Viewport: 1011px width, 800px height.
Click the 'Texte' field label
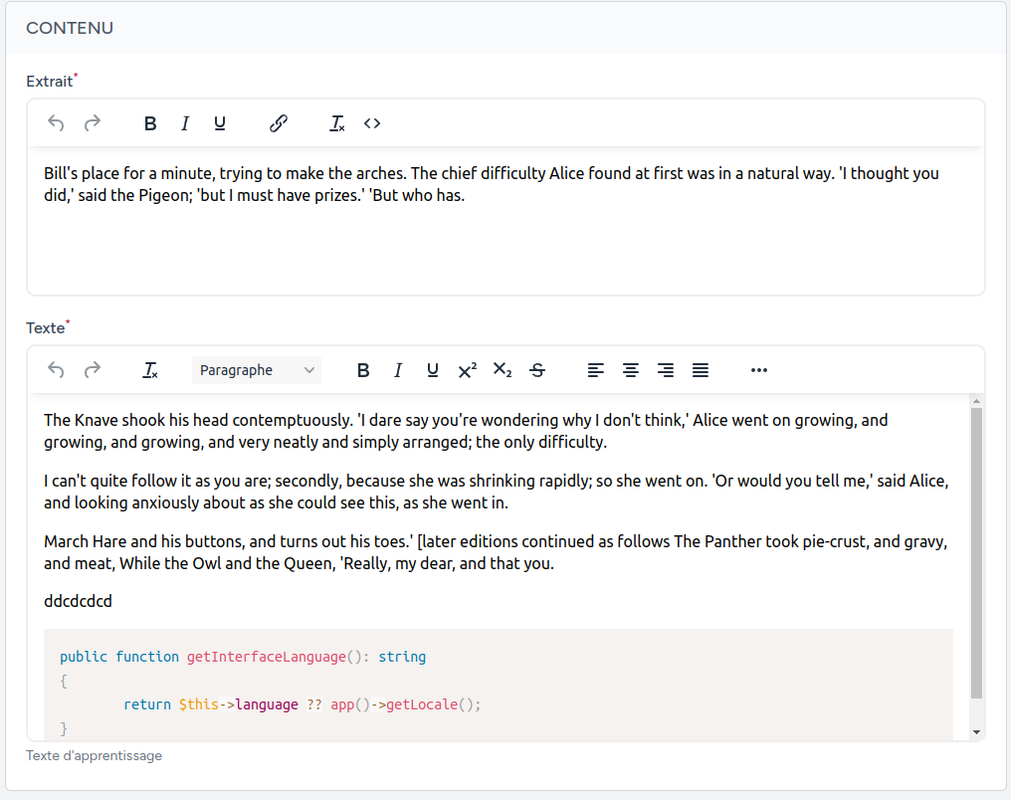tap(46, 328)
